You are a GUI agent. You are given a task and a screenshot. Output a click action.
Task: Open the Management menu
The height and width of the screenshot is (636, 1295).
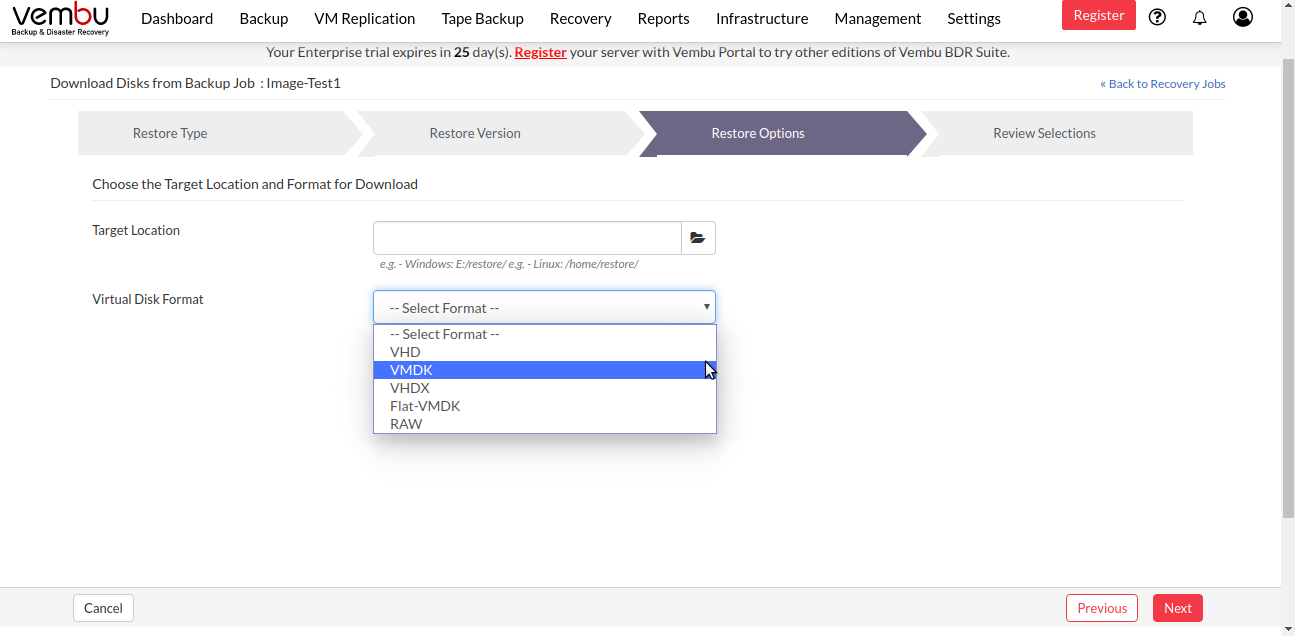(x=878, y=18)
